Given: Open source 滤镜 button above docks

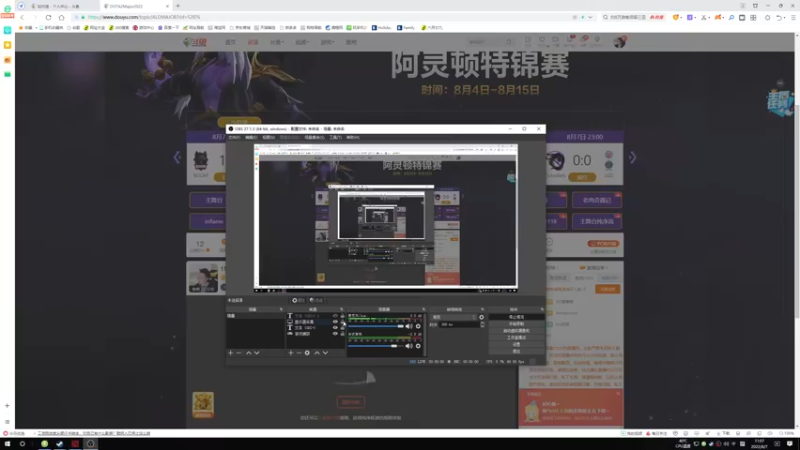Looking at the screenshot, I should [316, 300].
